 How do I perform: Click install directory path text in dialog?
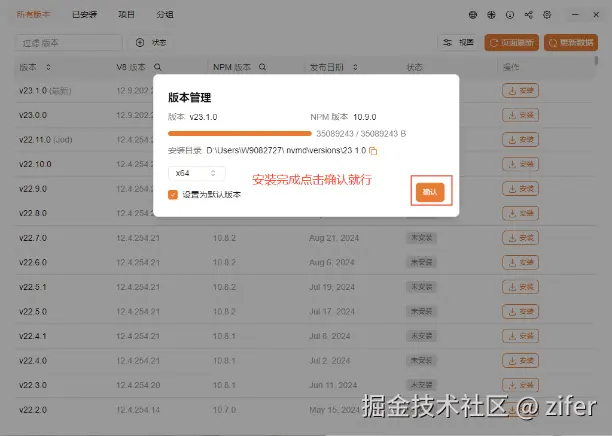(286, 151)
